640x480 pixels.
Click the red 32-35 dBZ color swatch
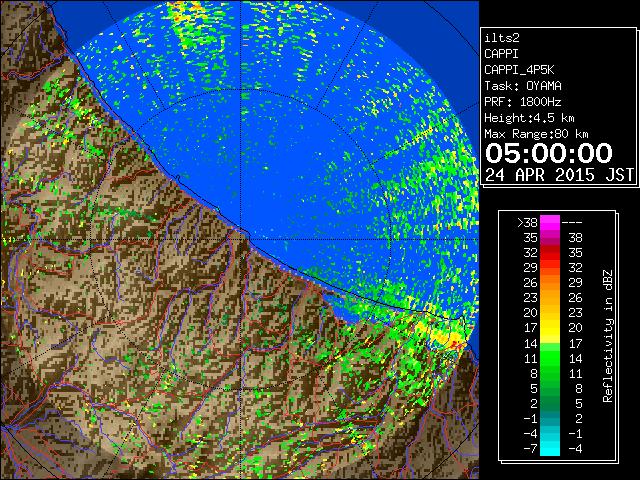tap(550, 253)
